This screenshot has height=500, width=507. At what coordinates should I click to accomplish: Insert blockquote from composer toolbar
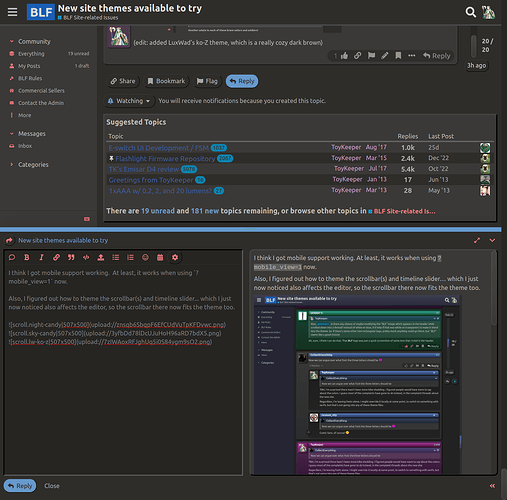(71, 257)
